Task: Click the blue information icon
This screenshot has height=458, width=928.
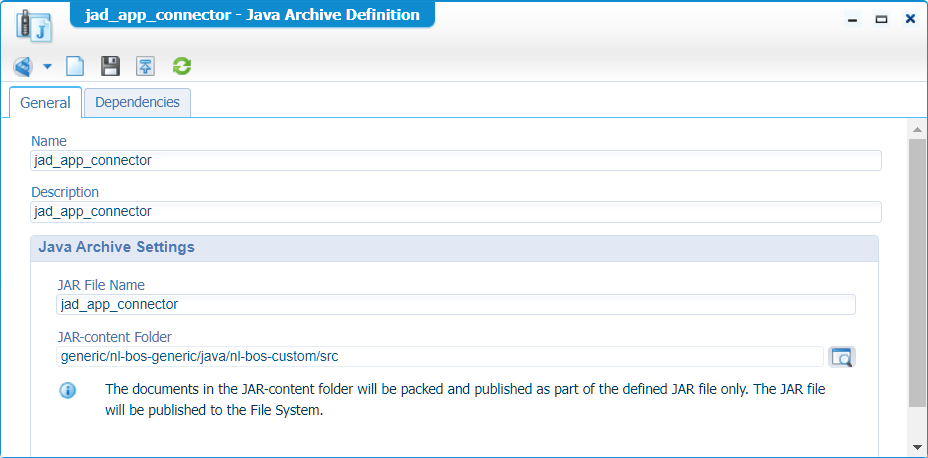Action: [x=68, y=391]
